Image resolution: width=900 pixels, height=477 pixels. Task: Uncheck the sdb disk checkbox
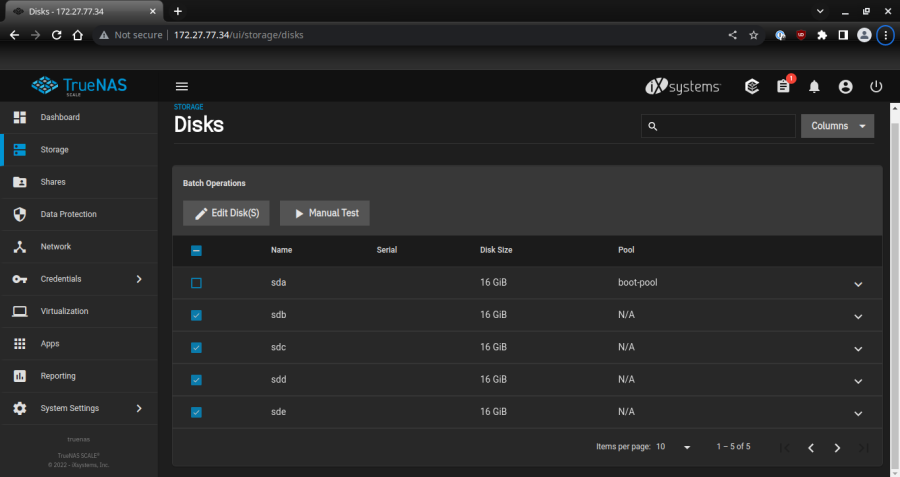click(196, 315)
